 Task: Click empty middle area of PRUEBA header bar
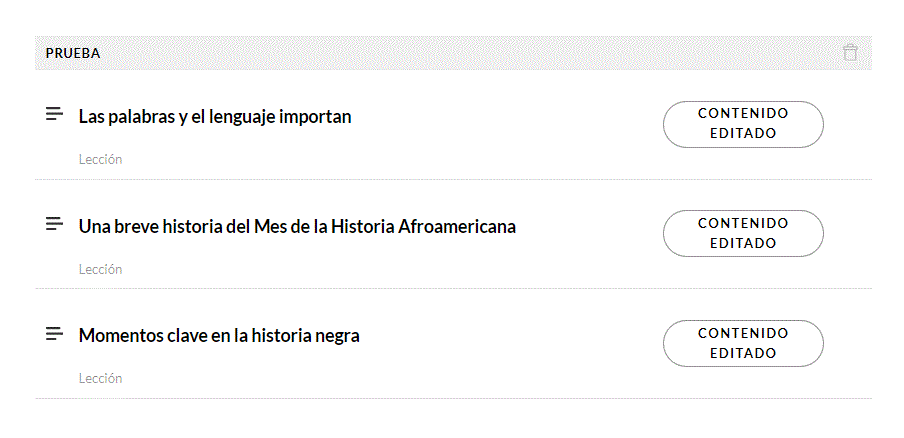450,54
